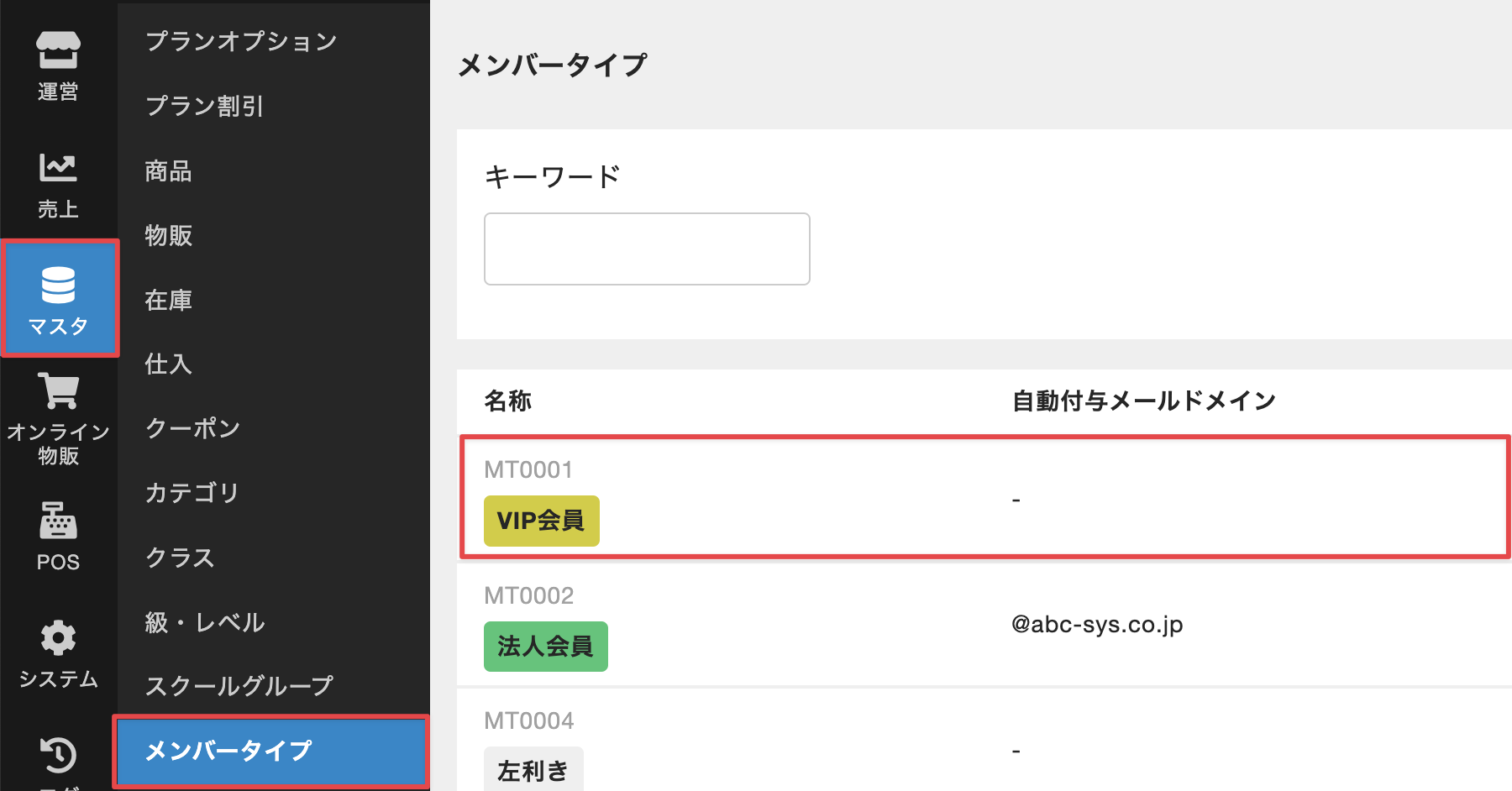The width and height of the screenshot is (1512, 791).
Task: Choose クーポン from the sidebar
Action: (x=192, y=428)
